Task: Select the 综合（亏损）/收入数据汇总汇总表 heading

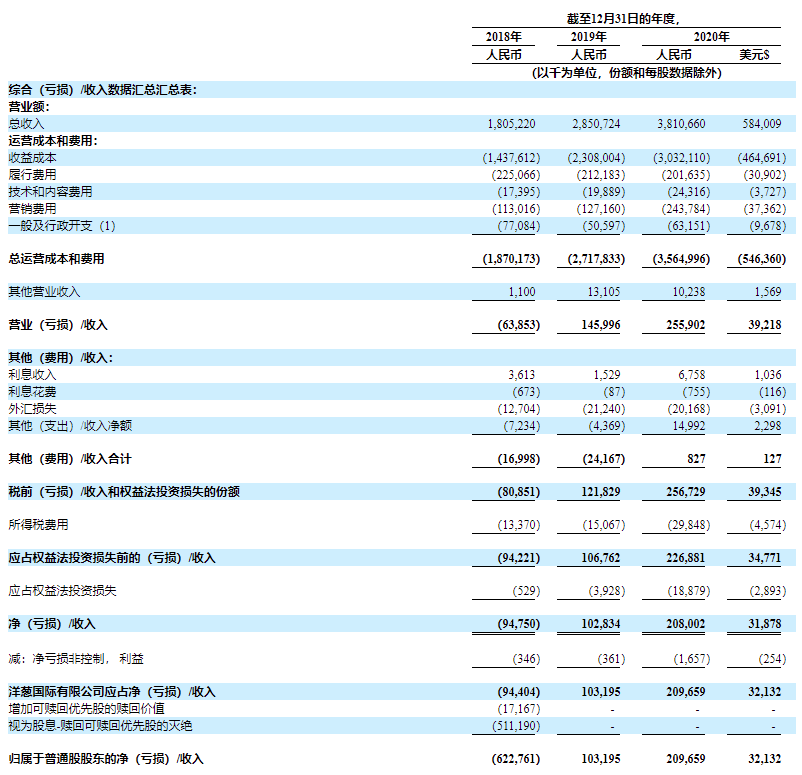Action: pyautogui.click(x=102, y=90)
